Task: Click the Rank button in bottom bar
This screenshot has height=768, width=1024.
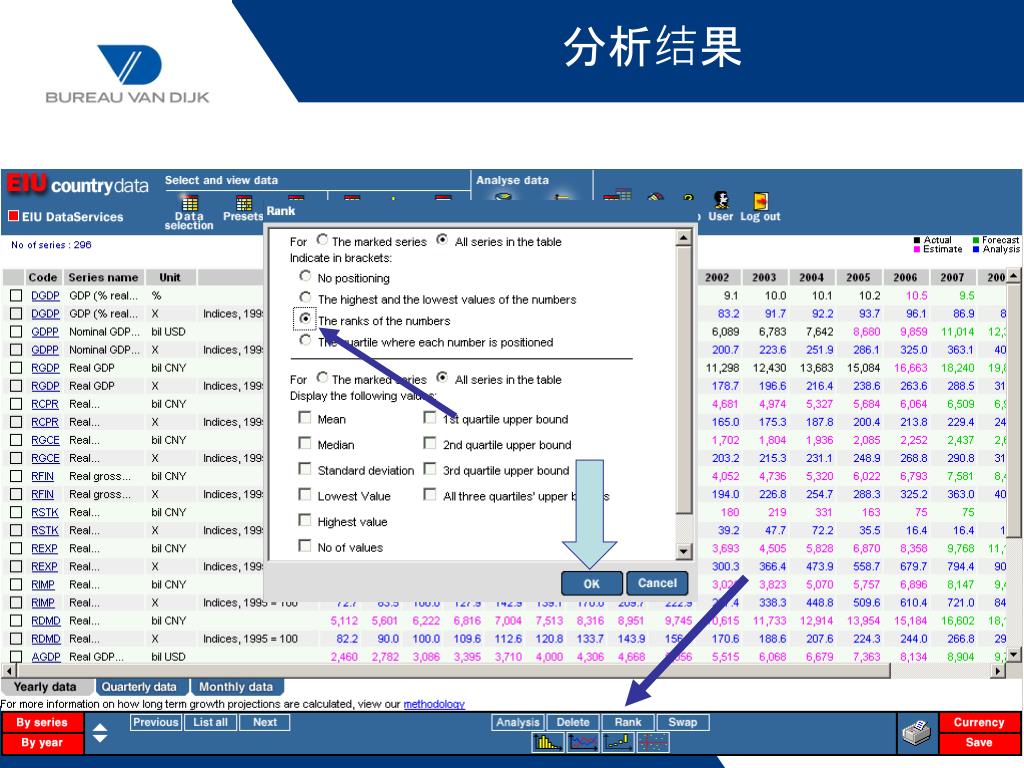Action: click(x=628, y=722)
